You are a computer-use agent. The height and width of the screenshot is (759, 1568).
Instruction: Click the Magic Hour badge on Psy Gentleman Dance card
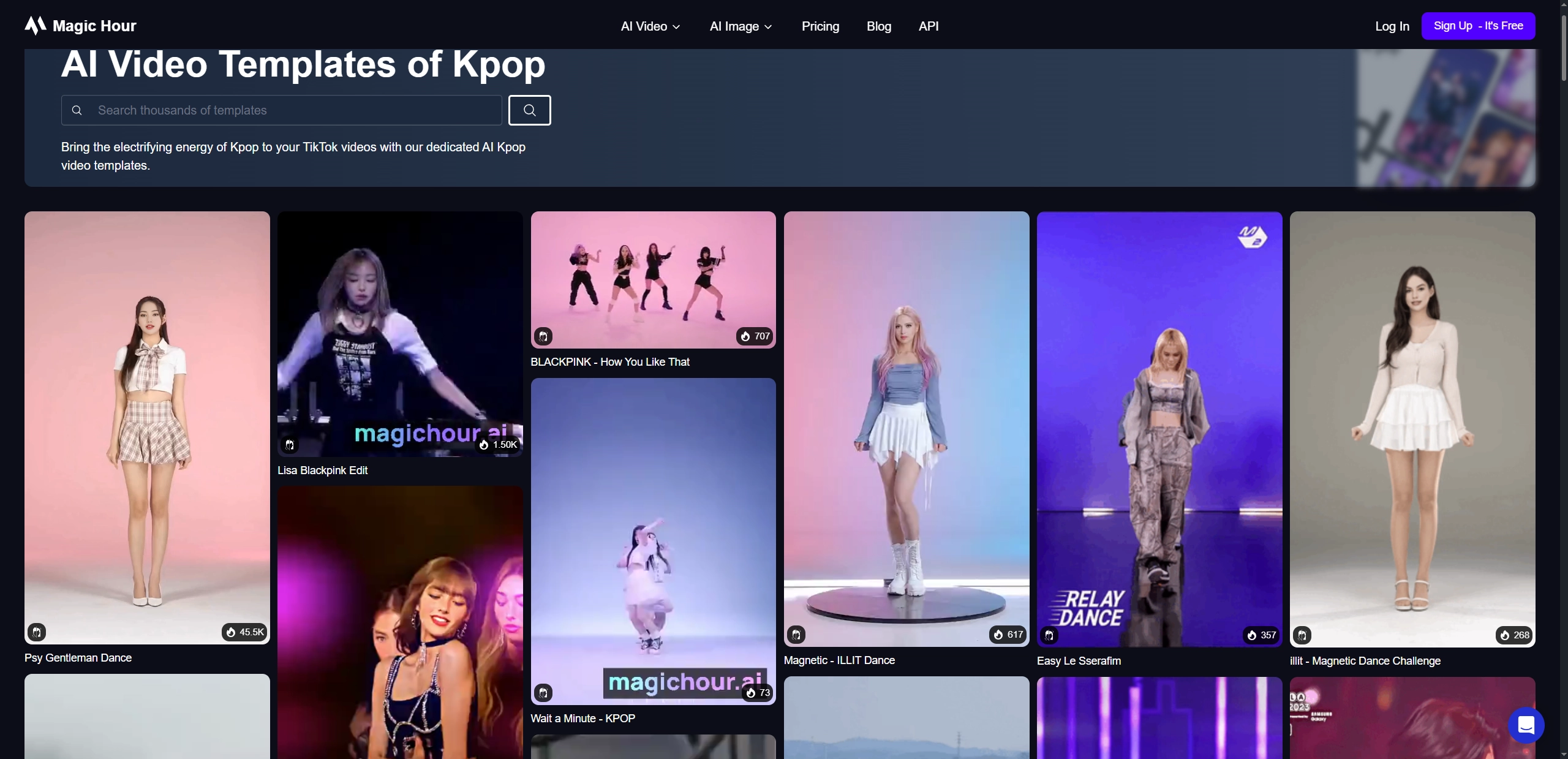37,632
